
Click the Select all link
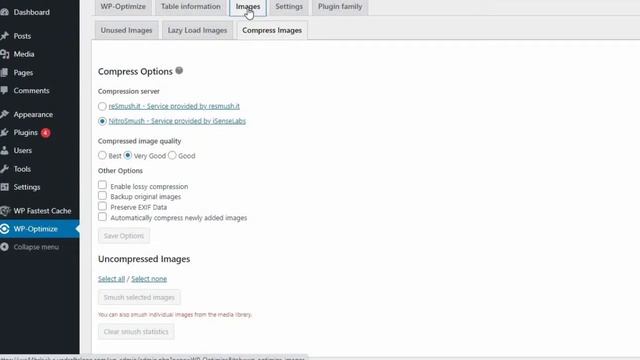111,279
